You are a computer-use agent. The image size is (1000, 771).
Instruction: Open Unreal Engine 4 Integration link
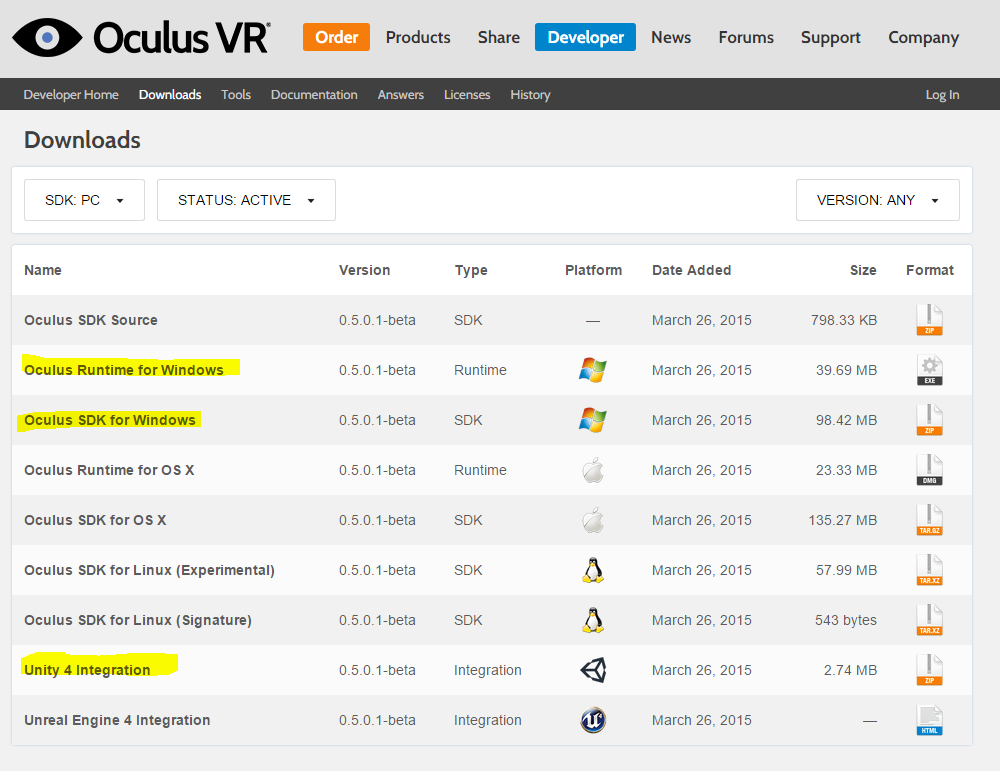coord(117,720)
